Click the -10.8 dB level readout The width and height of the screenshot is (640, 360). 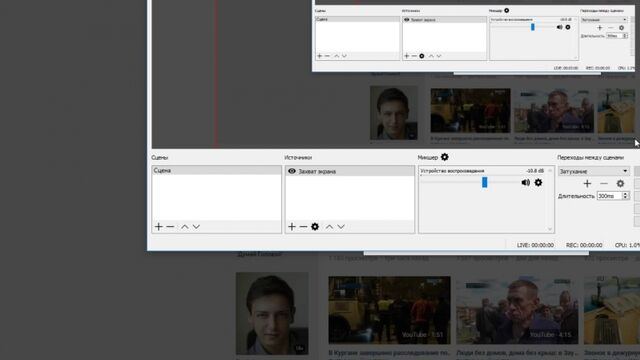point(535,171)
